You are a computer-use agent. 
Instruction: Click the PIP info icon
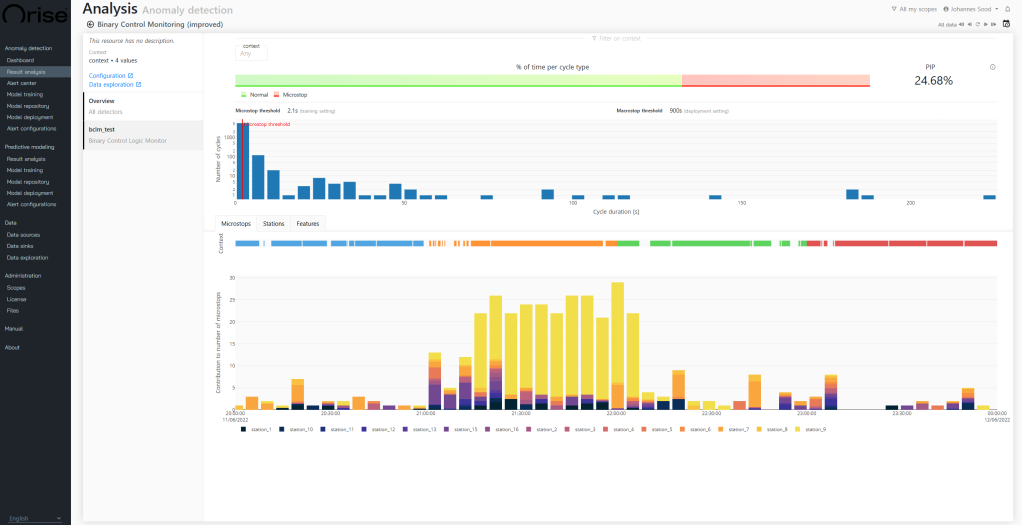992,67
